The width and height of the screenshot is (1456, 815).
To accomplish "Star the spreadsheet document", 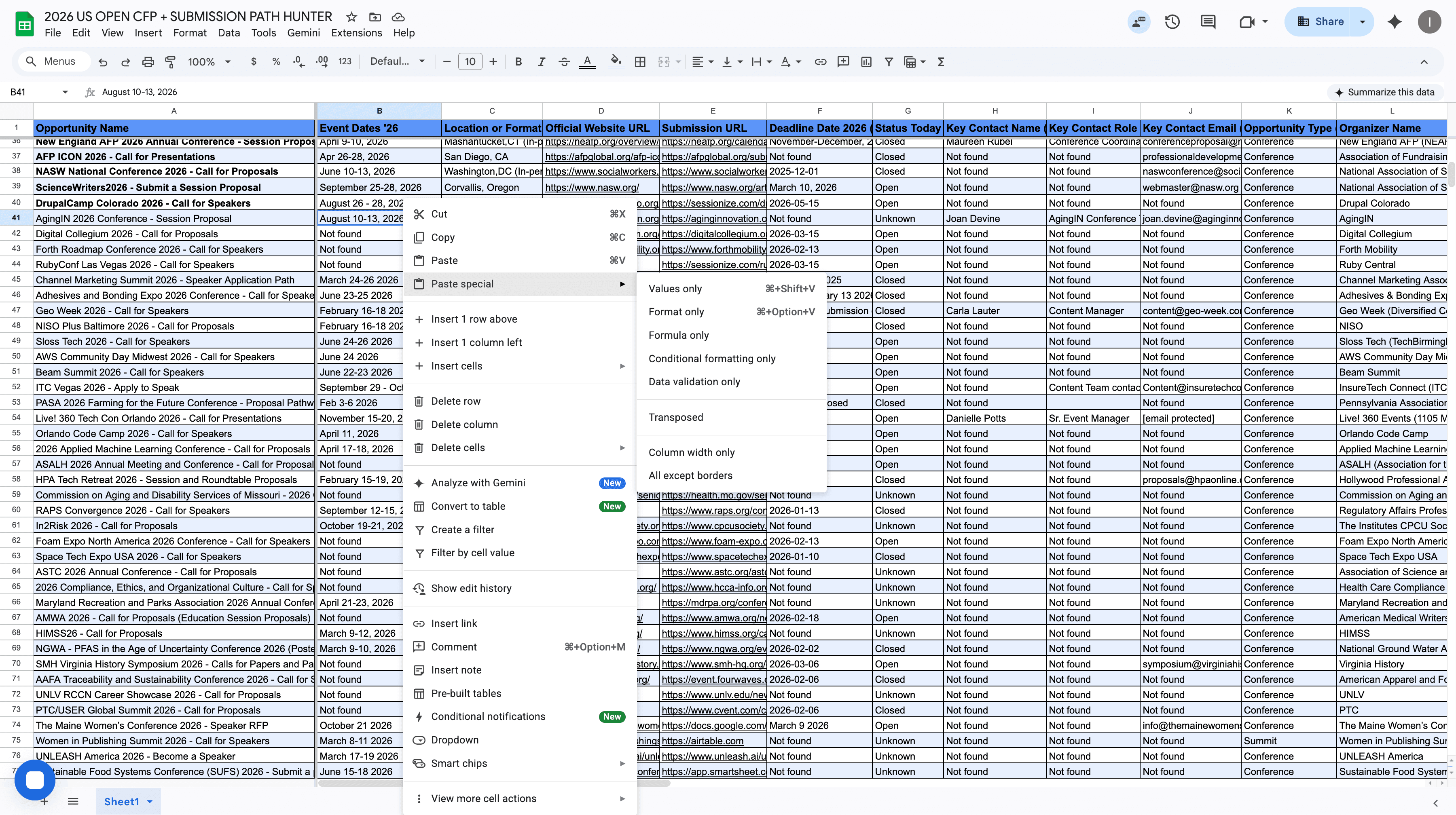I will click(351, 17).
